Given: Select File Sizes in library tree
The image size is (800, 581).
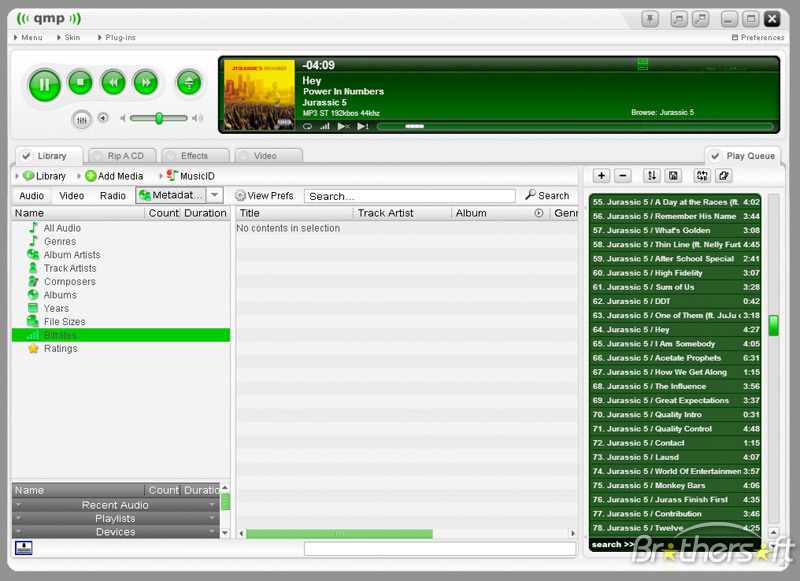Looking at the screenshot, I should pos(64,322).
